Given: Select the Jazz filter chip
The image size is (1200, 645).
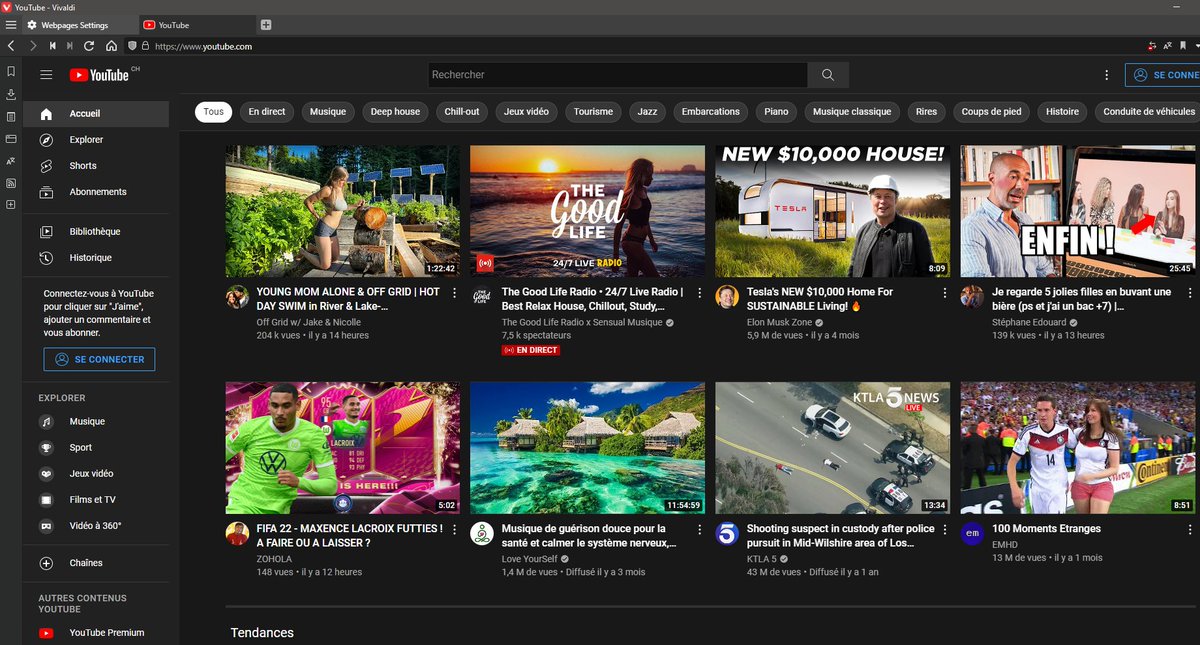Looking at the screenshot, I should pyautogui.click(x=647, y=112).
